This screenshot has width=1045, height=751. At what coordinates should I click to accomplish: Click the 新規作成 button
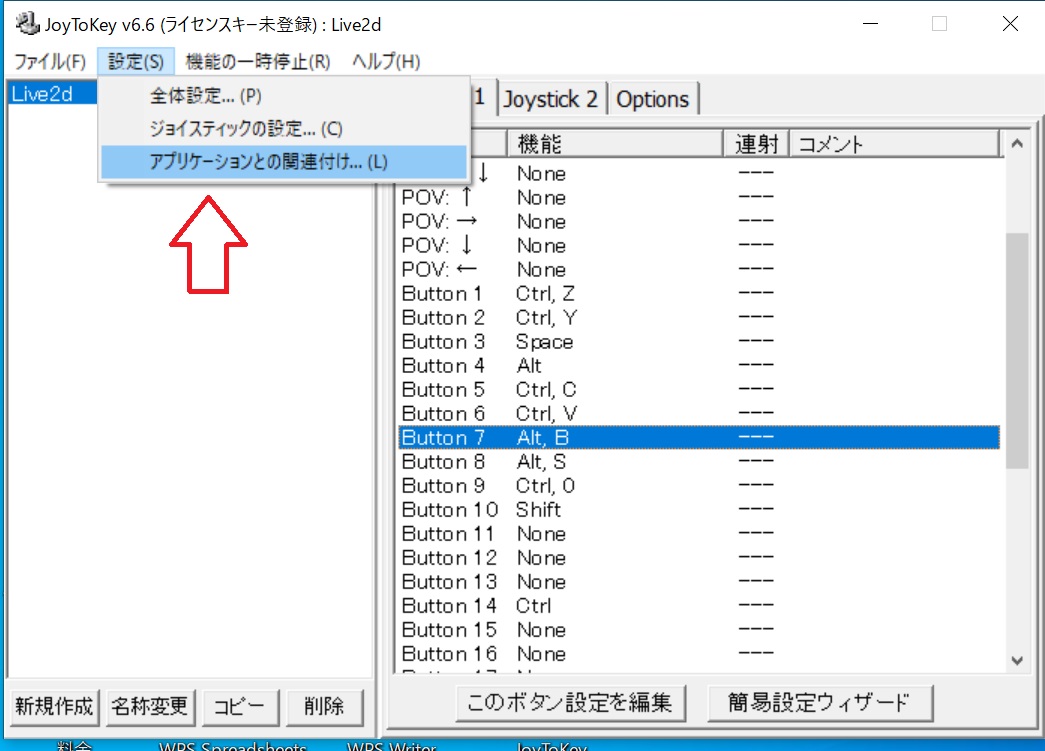53,705
